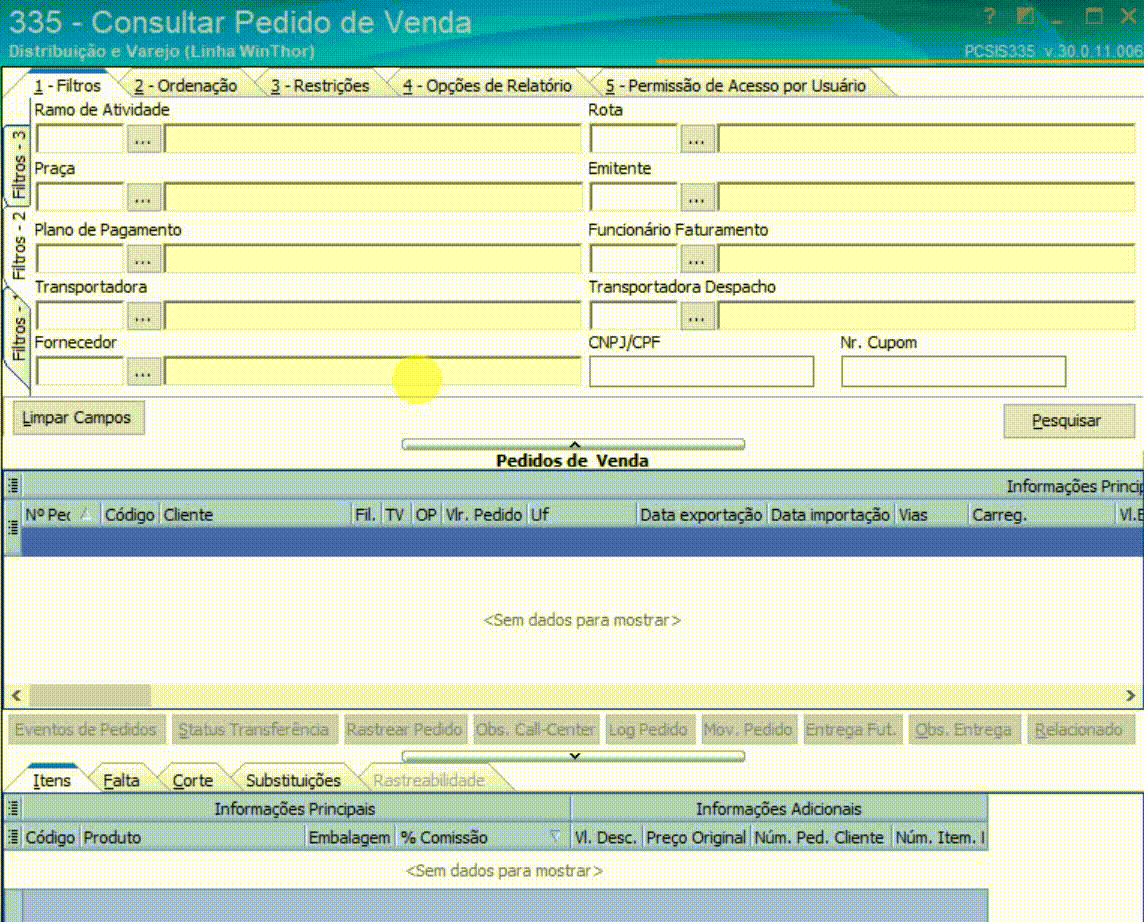Switch to 2 - Ordenação tab

point(185,85)
